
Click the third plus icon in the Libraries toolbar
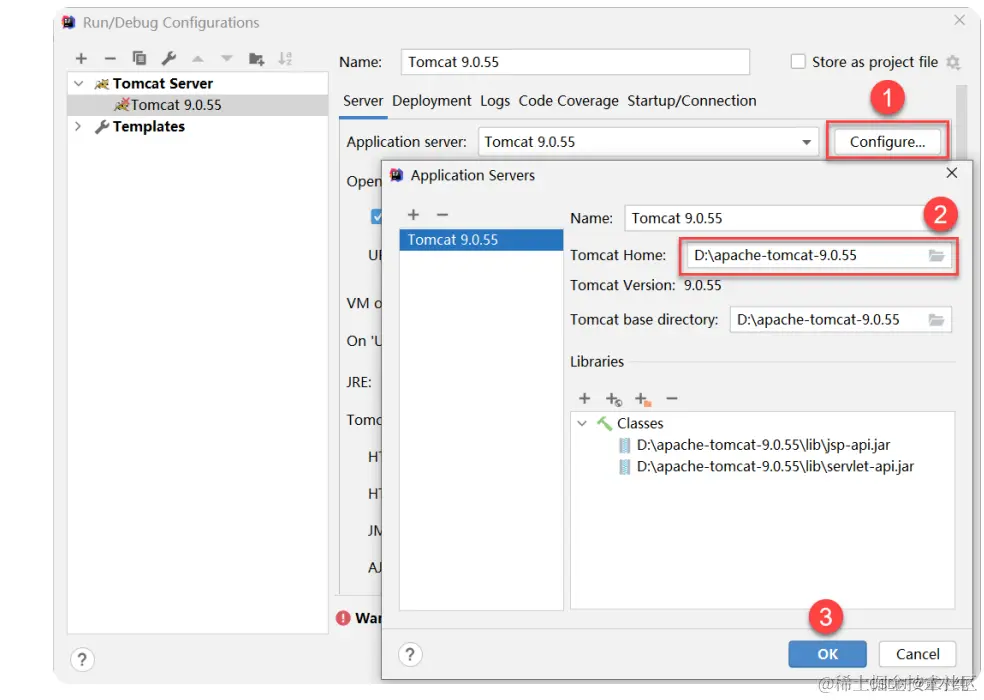(x=643, y=399)
